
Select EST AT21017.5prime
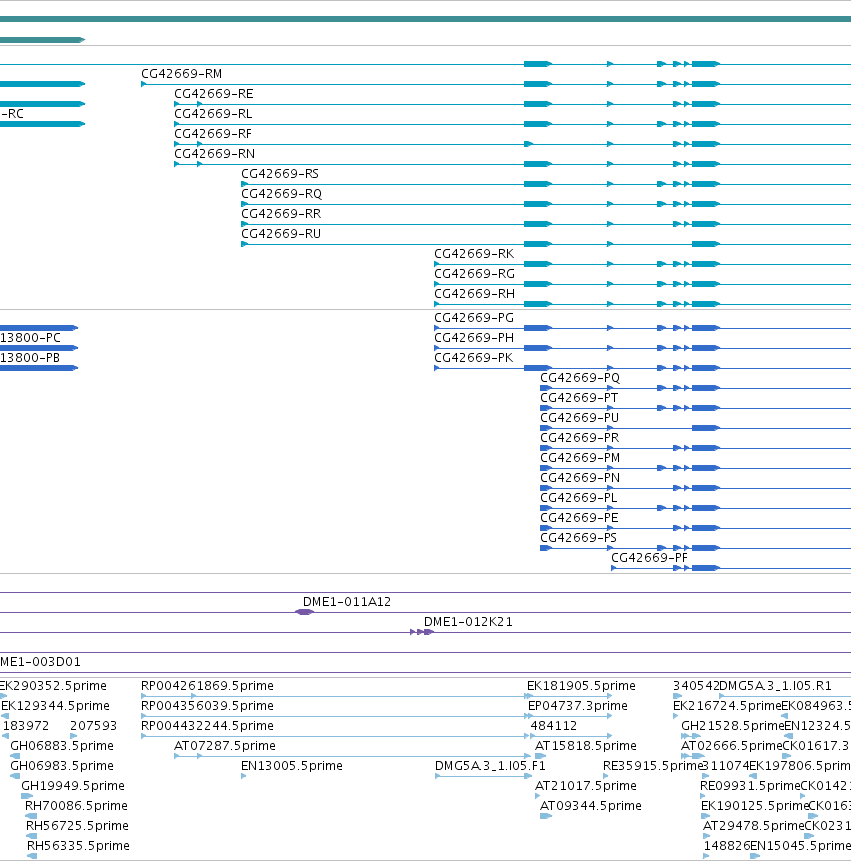coord(586,786)
